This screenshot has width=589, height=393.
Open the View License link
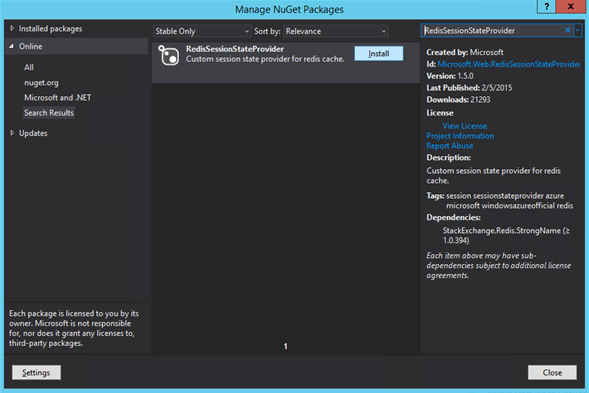coord(465,126)
